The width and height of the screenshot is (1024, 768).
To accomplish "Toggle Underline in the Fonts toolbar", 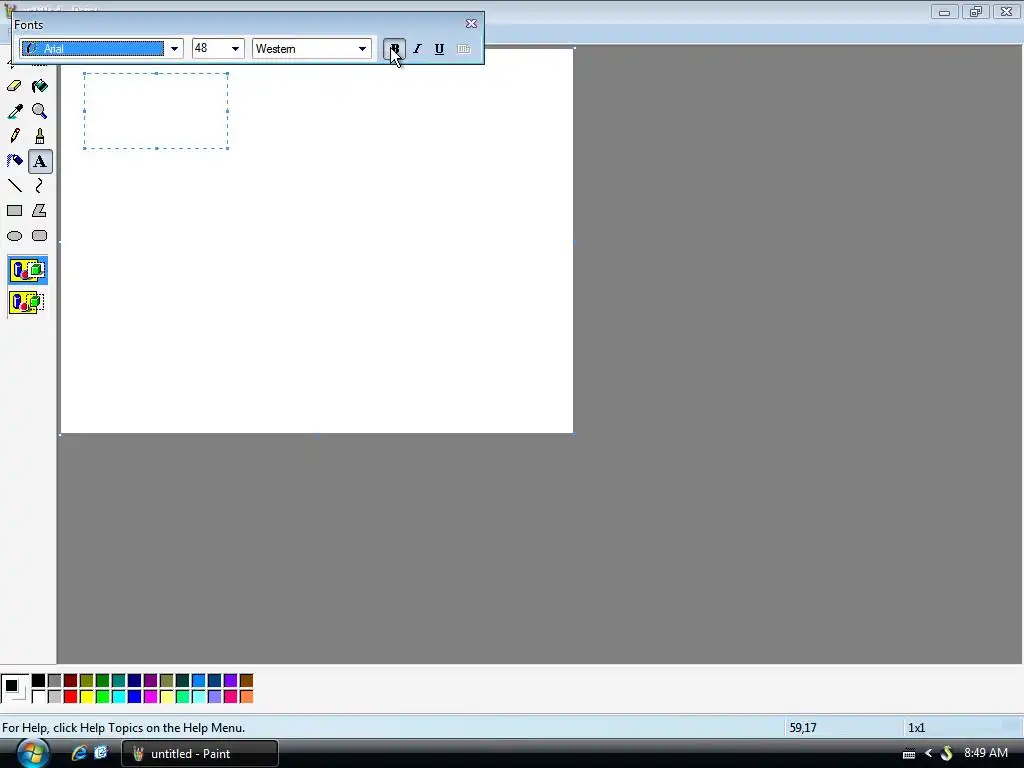I will click(x=440, y=49).
